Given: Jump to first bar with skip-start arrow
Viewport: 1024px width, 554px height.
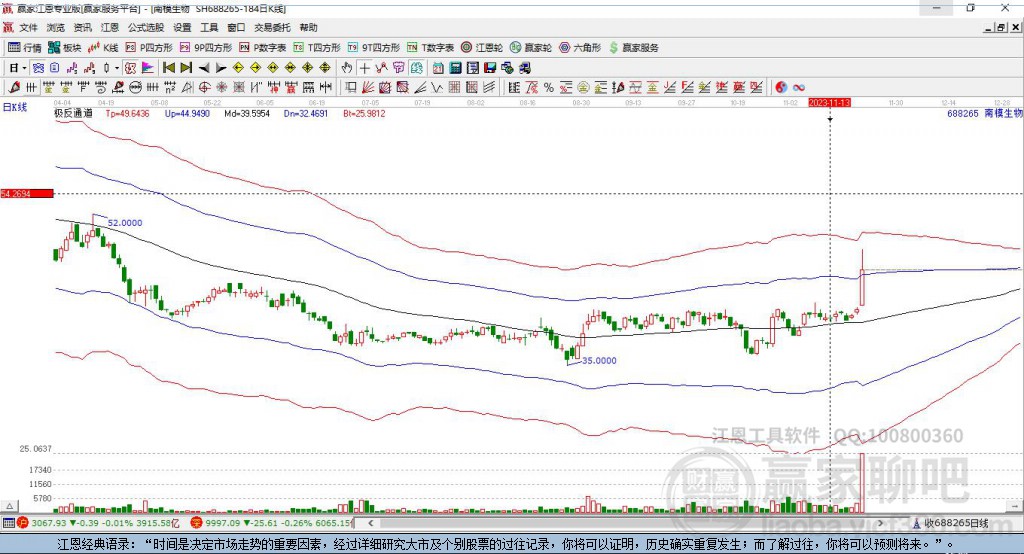Looking at the screenshot, I should coord(168,68).
